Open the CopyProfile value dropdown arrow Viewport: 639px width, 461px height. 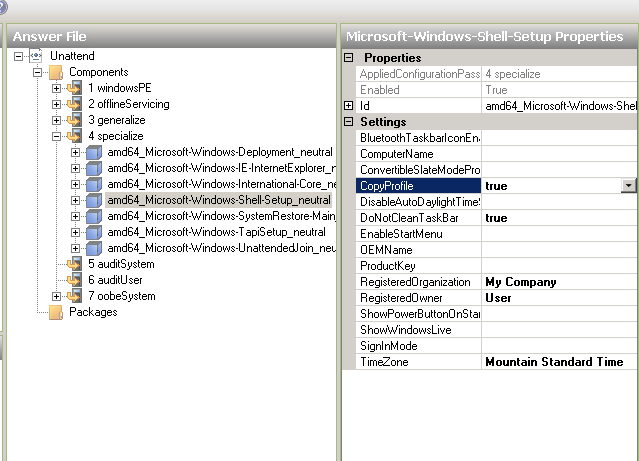click(x=628, y=186)
